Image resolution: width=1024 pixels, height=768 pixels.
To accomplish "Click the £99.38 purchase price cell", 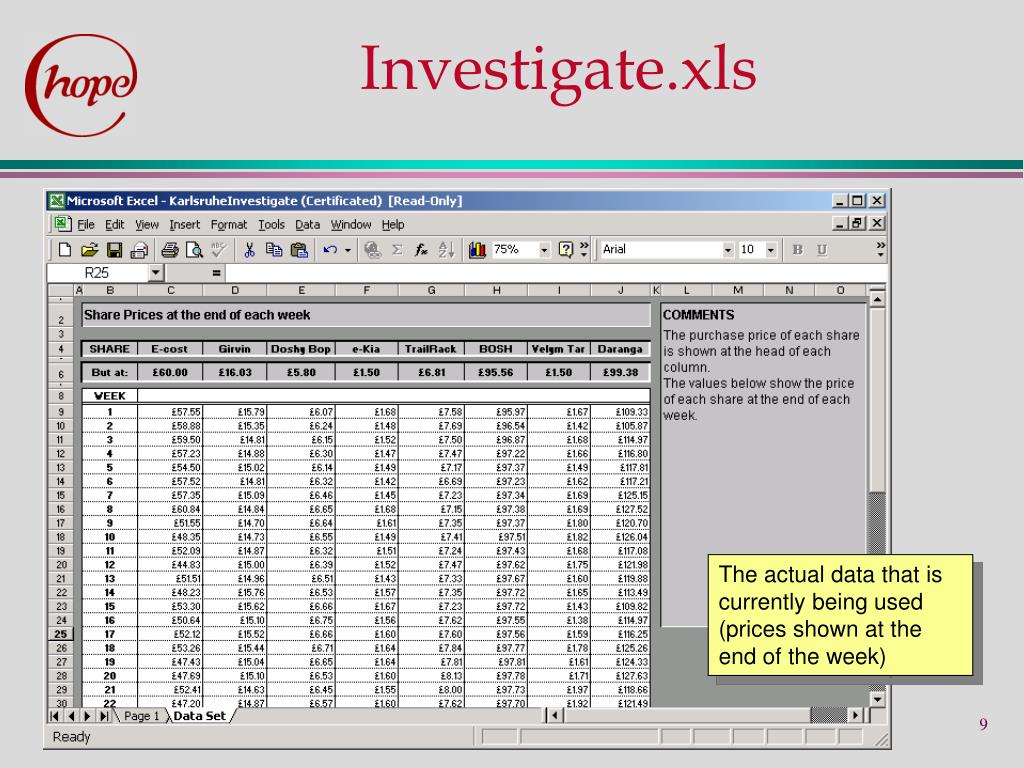I will (x=620, y=372).
